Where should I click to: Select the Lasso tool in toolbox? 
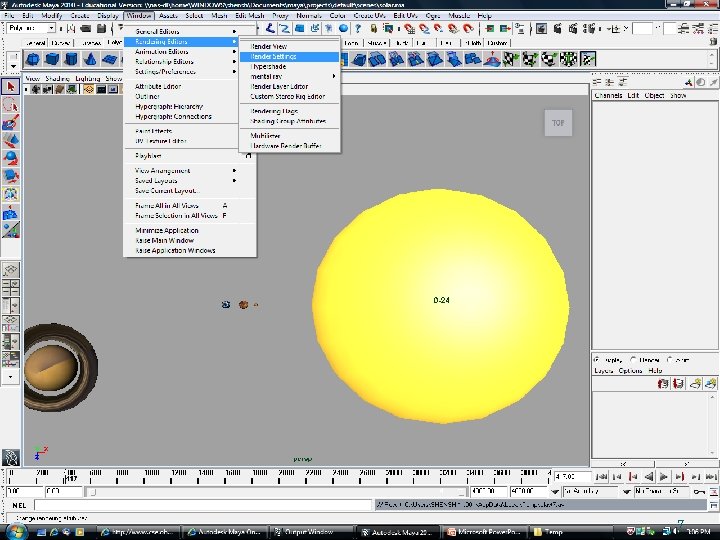[10, 105]
